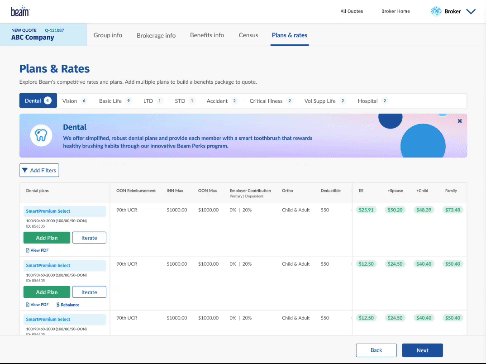This screenshot has height=364, width=486.
Task: Click the Ortho column header
Action: tap(287, 191)
